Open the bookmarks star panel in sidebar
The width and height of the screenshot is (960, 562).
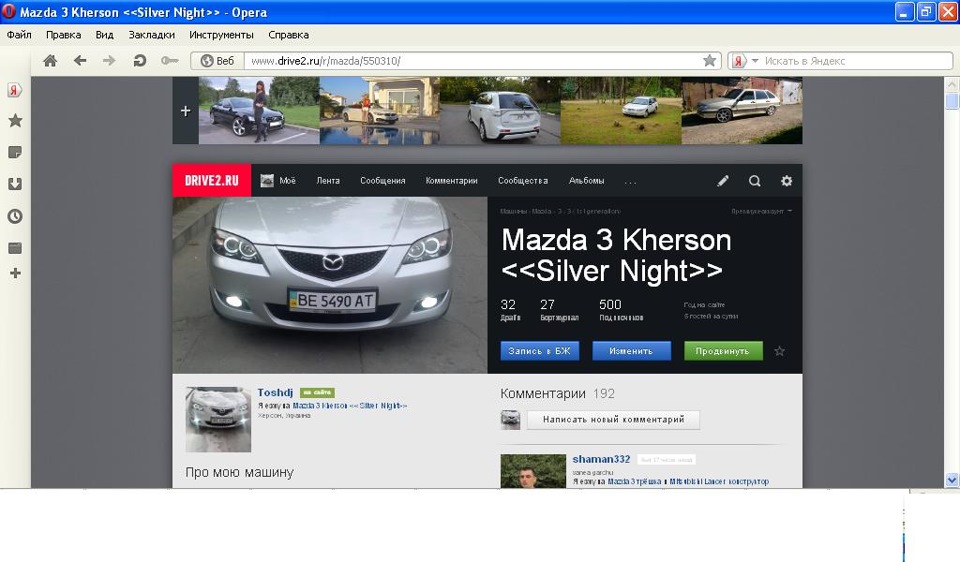15,121
